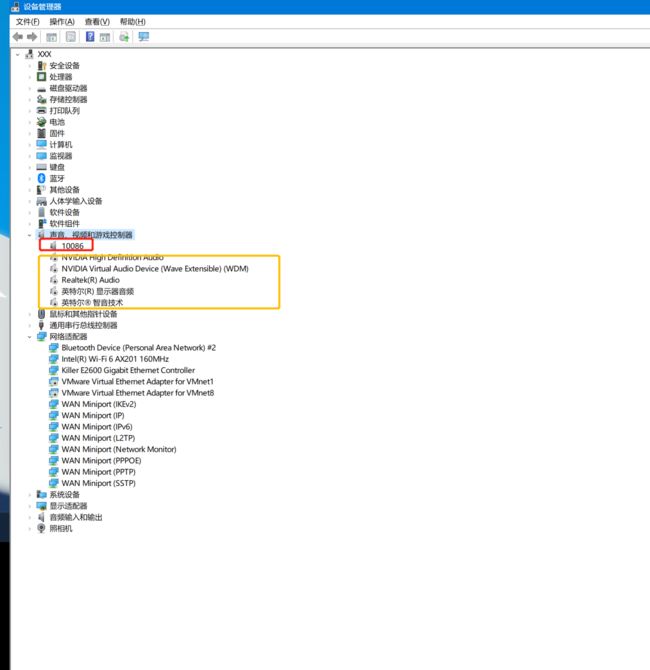Collapse the 网络适配器 network adapters arrow
The width and height of the screenshot is (650, 670).
click(29, 337)
